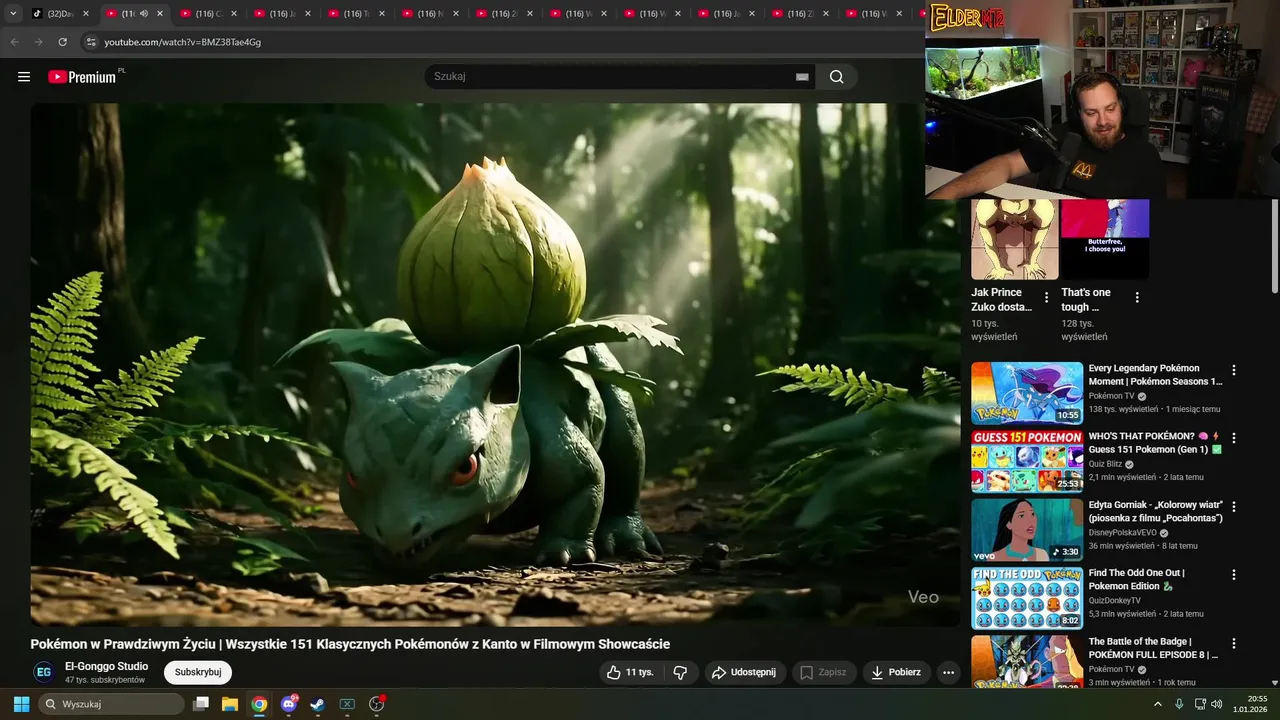Close the TikTok (32) tab
Screen dimensions: 1280x720
click(86, 14)
